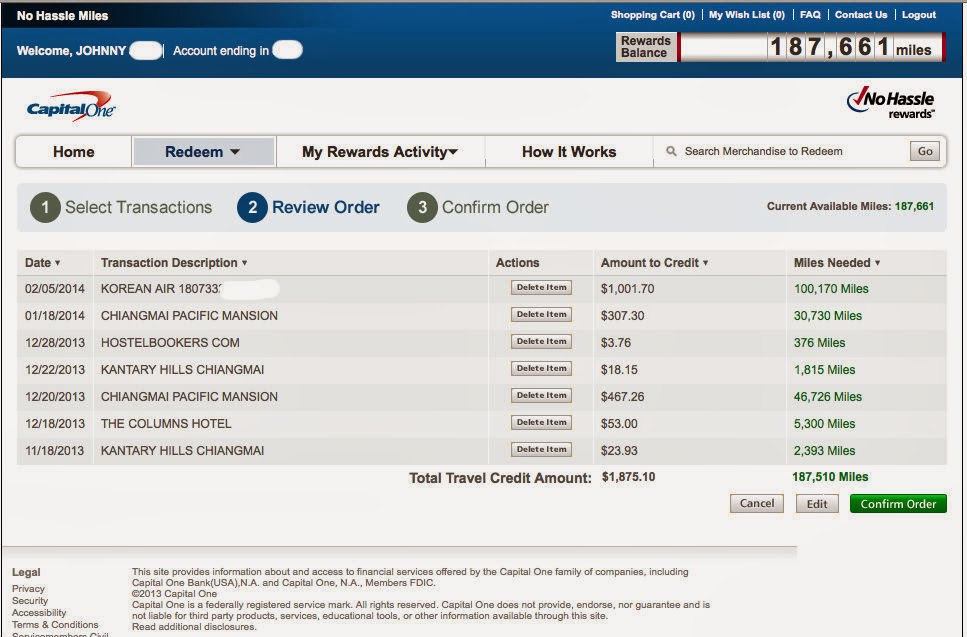The width and height of the screenshot is (967, 637).
Task: Click step 3 circle Confirm Order
Action: [422, 207]
